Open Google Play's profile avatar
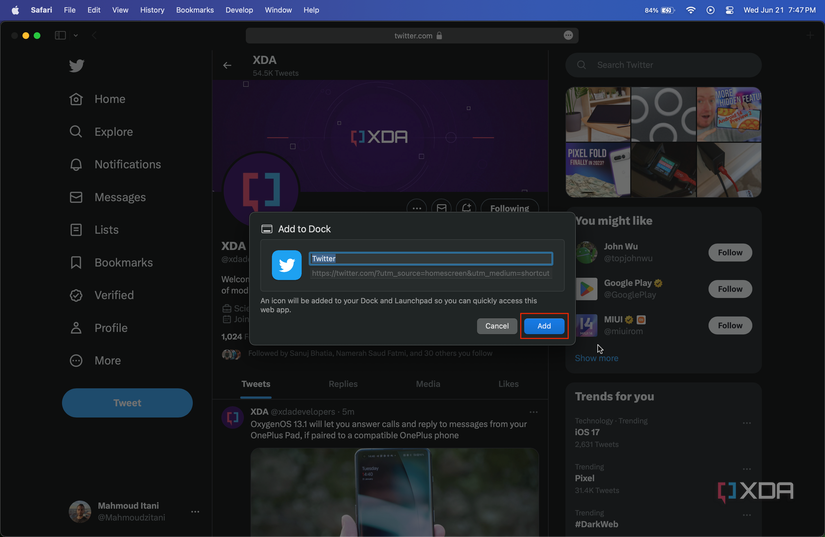The height and width of the screenshot is (537, 825). pyautogui.click(x=586, y=289)
